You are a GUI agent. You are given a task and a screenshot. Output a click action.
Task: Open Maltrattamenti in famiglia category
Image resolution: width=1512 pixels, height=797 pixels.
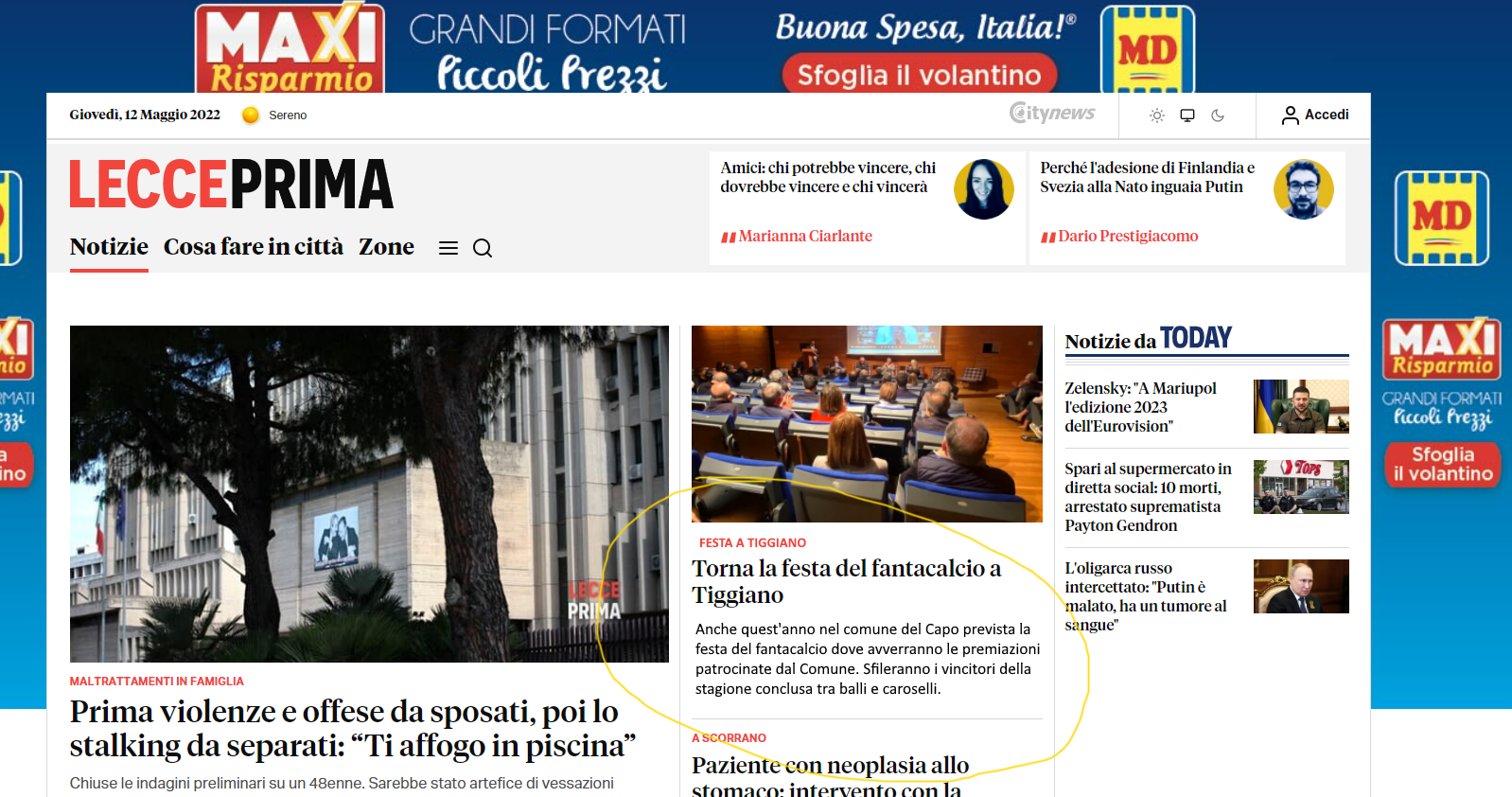point(157,682)
